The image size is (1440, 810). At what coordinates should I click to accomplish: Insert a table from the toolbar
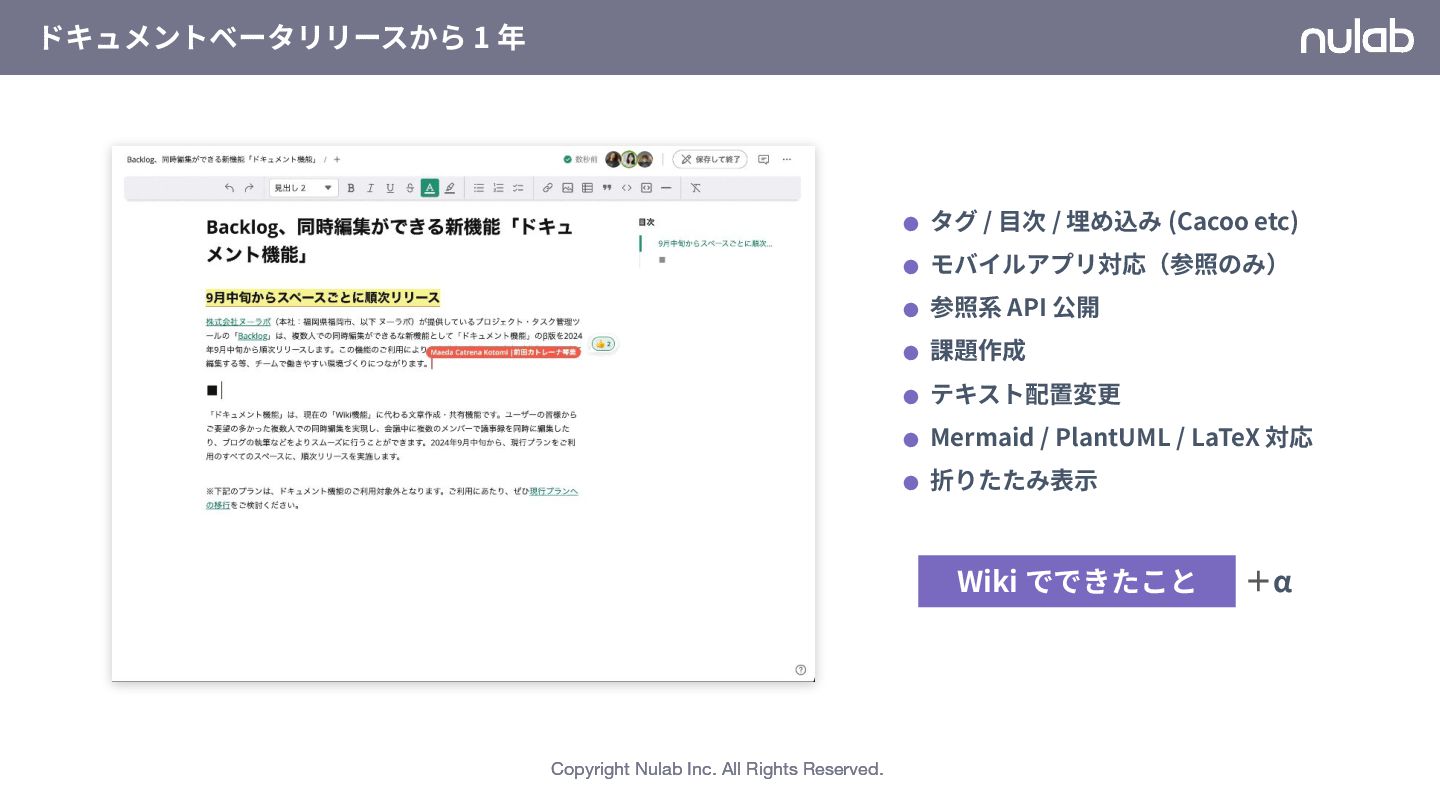[587, 188]
